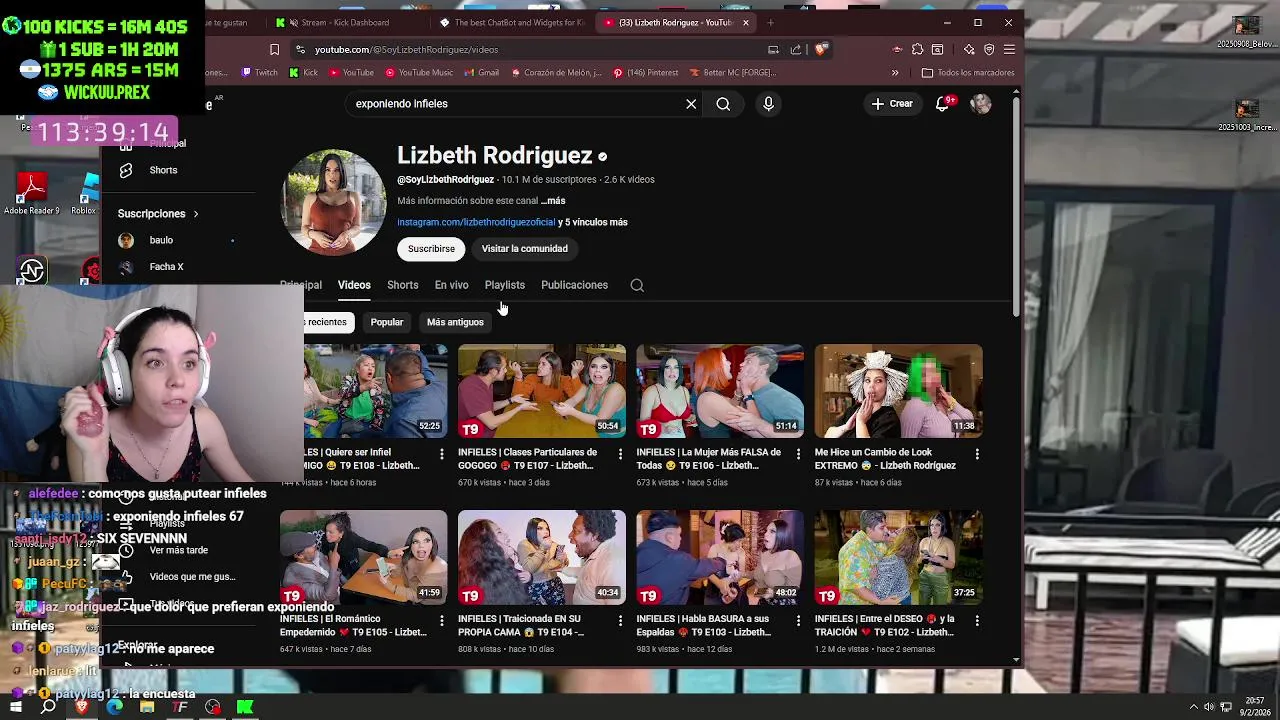Open the browser extensions puzzle icon

coord(917,49)
